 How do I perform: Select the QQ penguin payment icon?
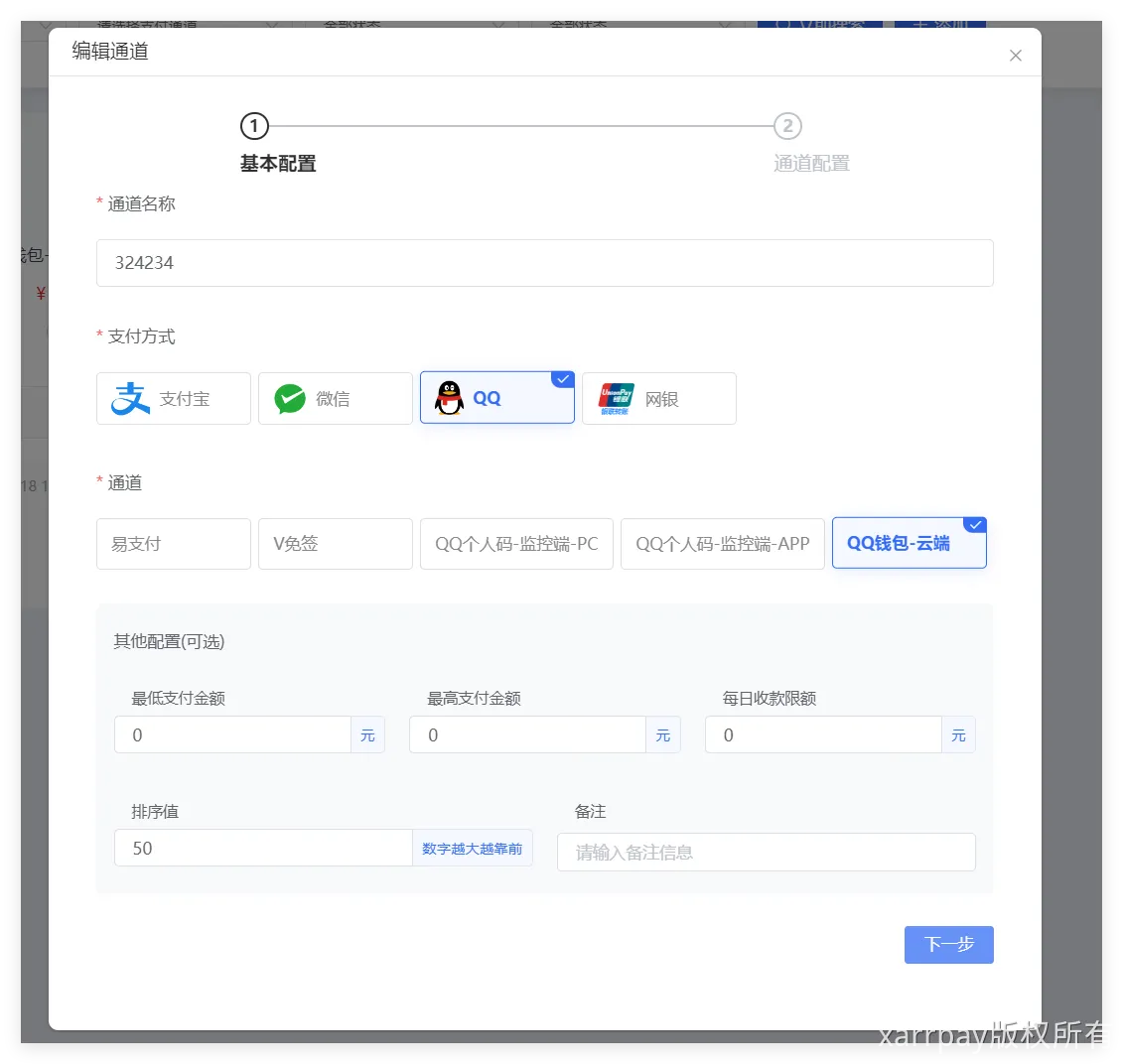[450, 398]
